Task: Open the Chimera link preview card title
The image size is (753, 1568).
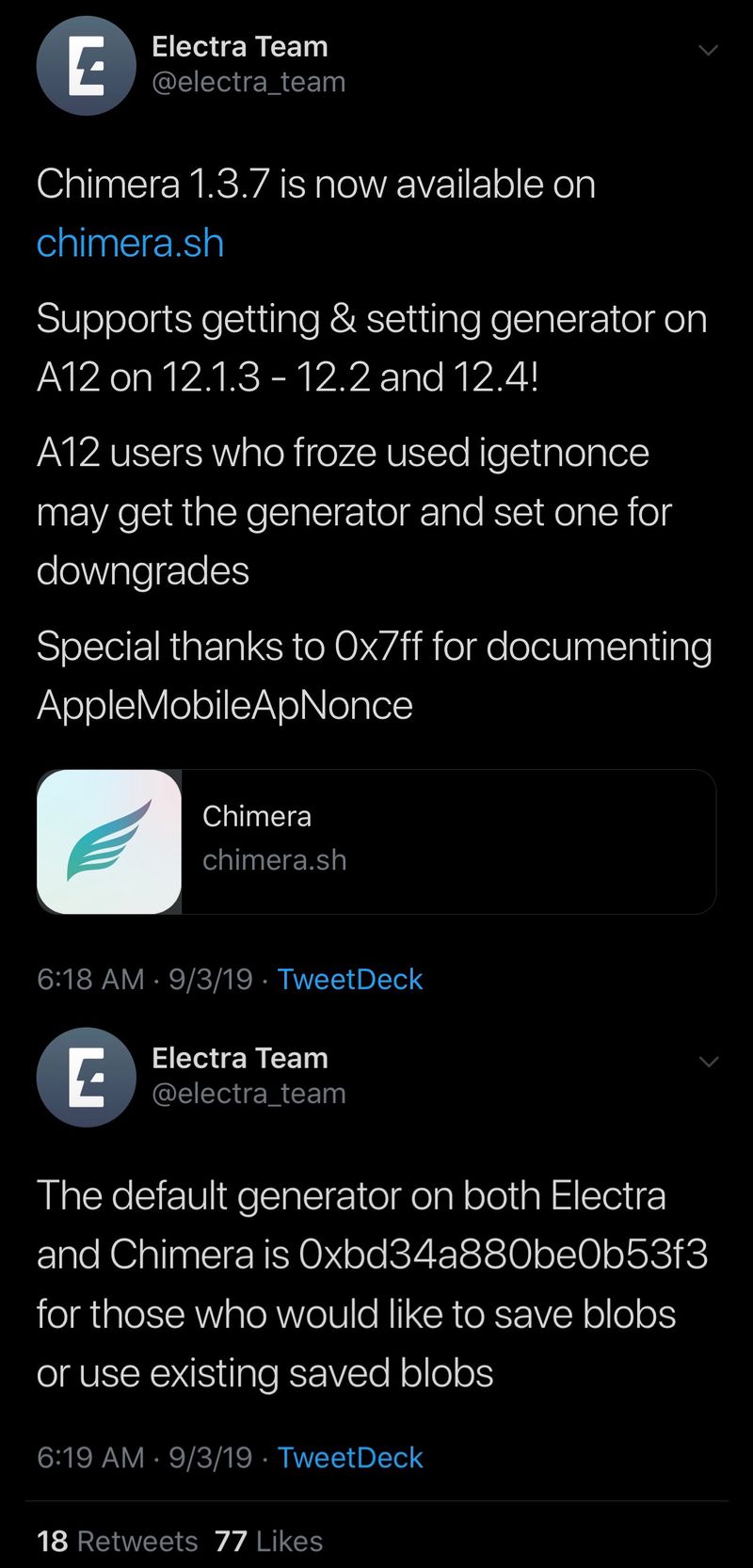Action: [257, 816]
